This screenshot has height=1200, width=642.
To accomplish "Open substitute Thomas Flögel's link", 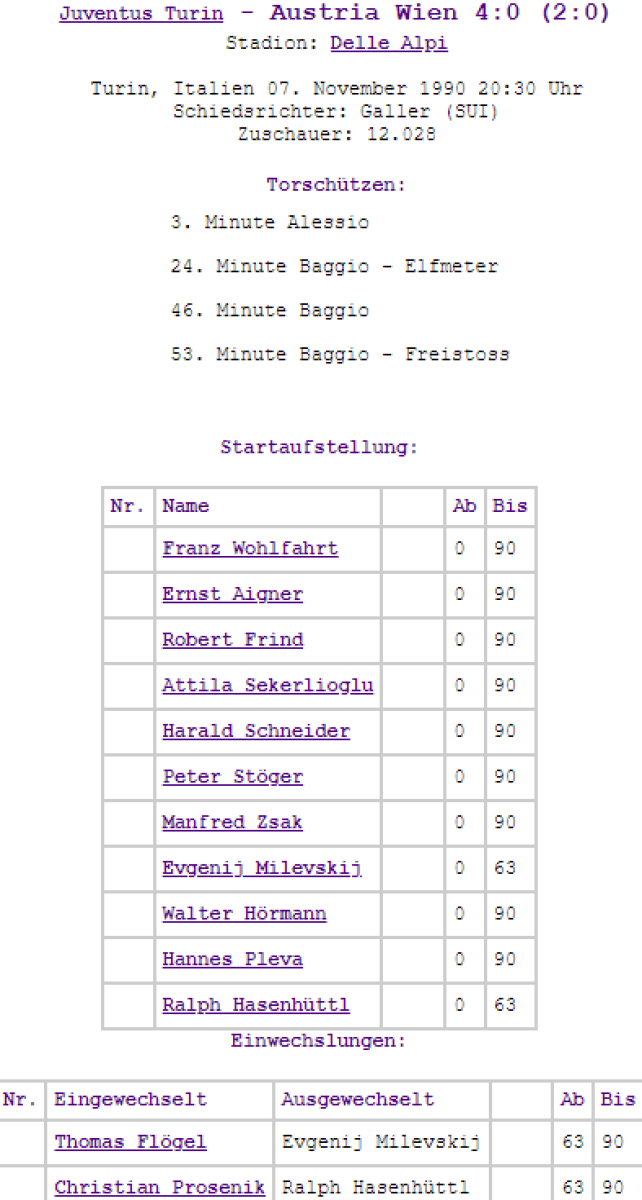I will [130, 1142].
